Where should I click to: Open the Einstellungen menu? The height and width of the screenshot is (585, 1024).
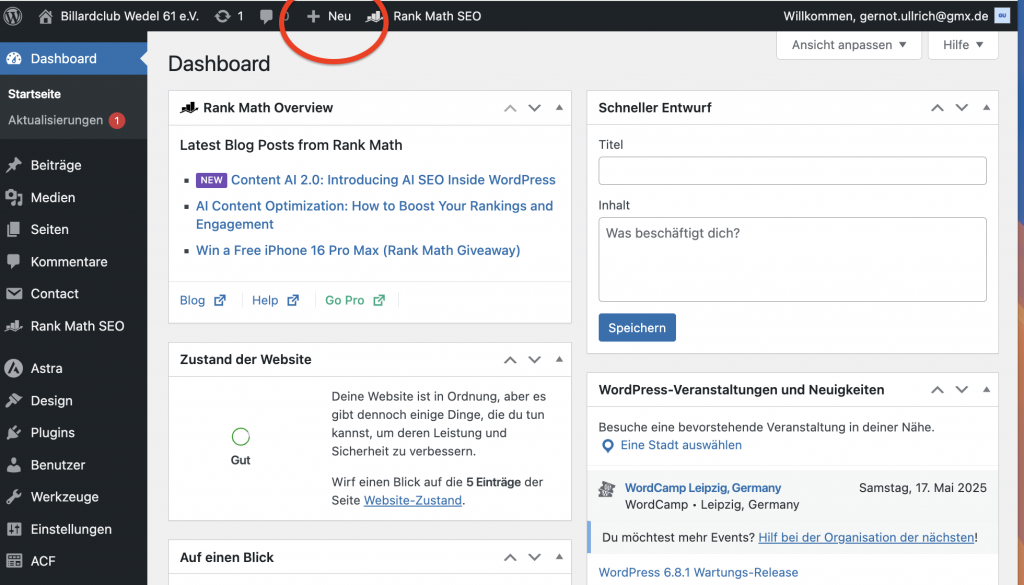[73, 529]
